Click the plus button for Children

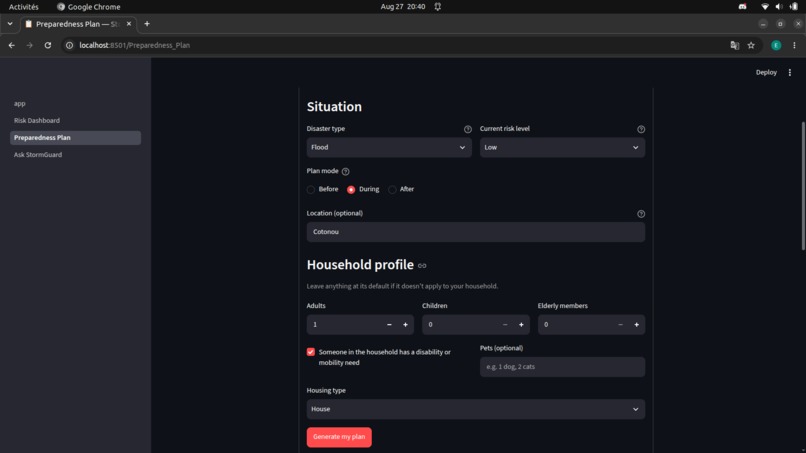tap(521, 324)
